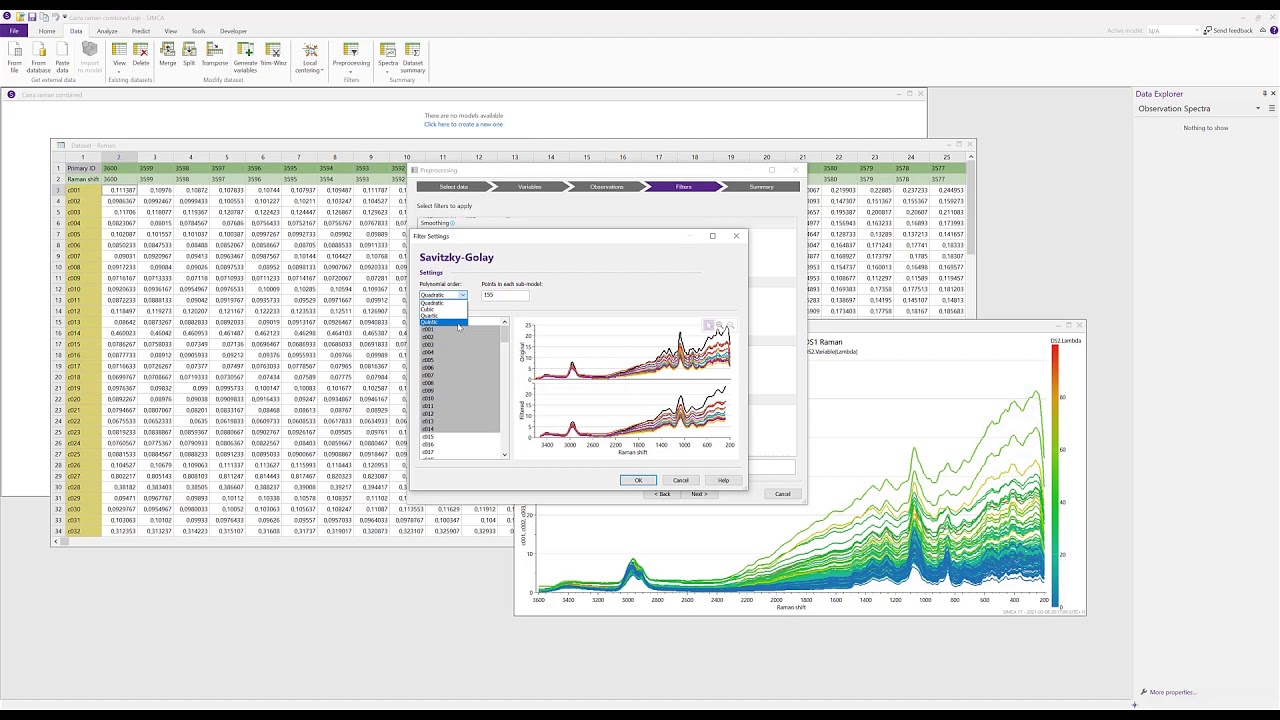Image resolution: width=1280 pixels, height=720 pixels.
Task: Click OK in Filter Settings dialog
Action: coord(638,480)
